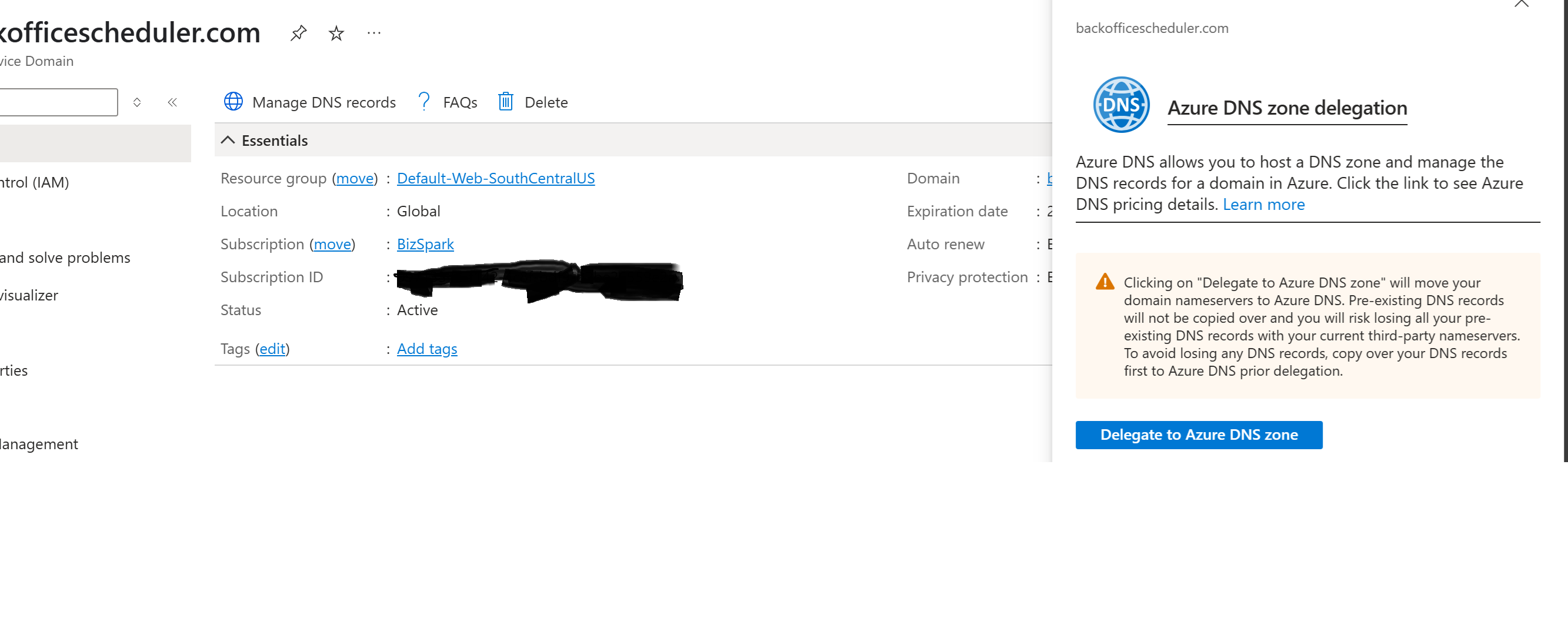Click move link next to Resource group

pyautogui.click(x=355, y=178)
